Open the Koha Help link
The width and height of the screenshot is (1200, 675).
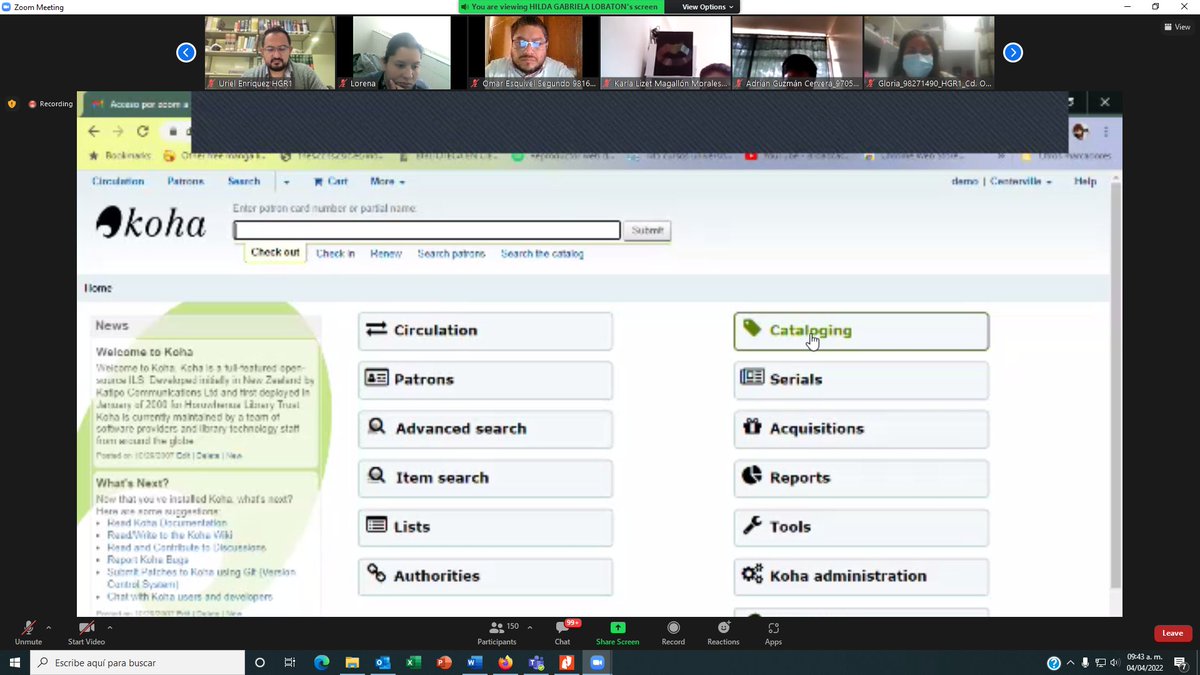pos(1085,182)
